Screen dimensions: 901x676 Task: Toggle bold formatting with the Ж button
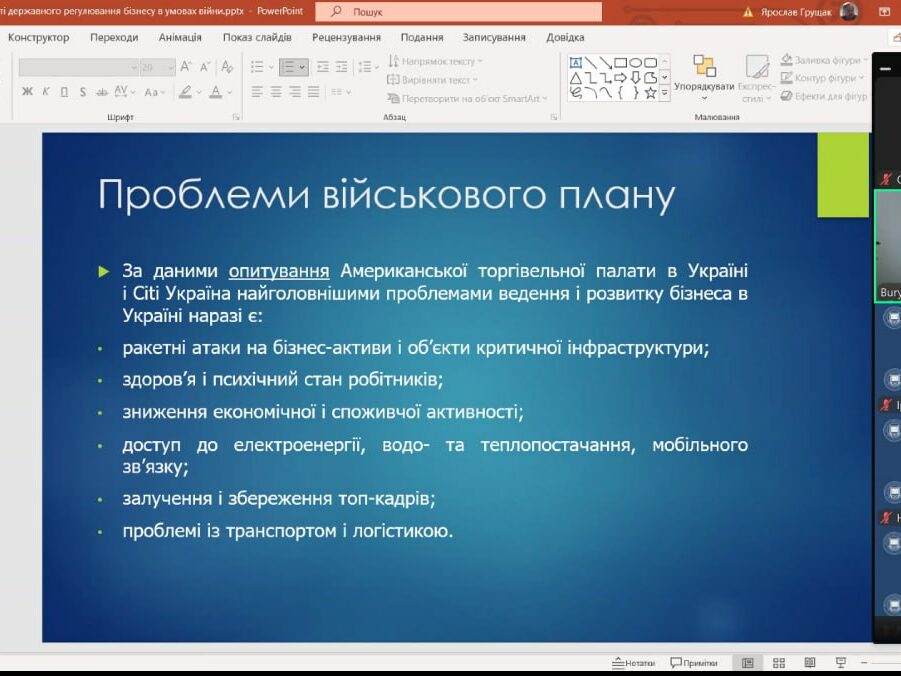click(x=27, y=92)
